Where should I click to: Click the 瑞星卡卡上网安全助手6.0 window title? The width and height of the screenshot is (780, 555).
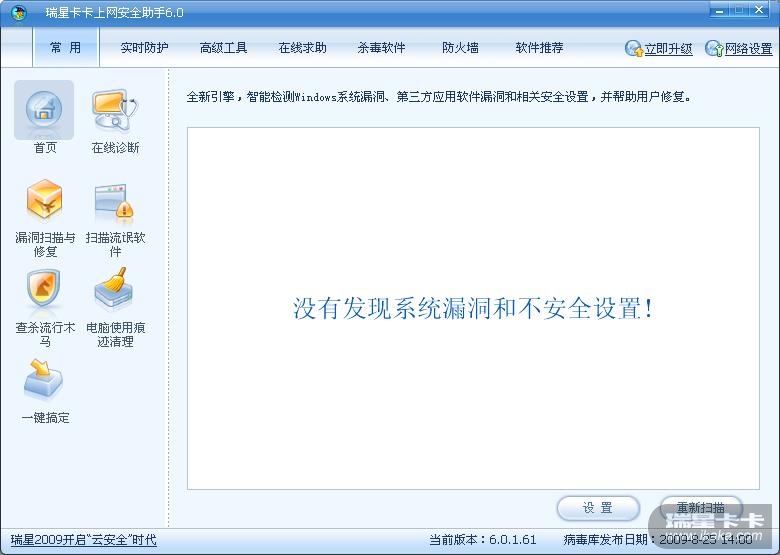[x=114, y=12]
